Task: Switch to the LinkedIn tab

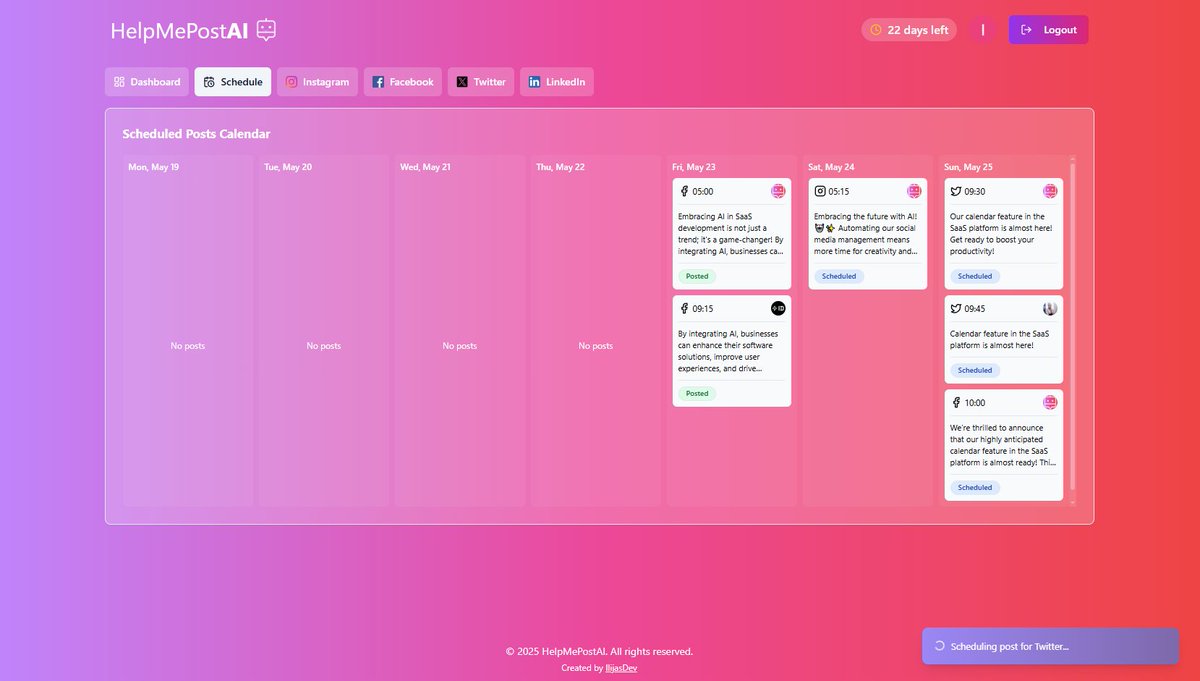Action: pyautogui.click(x=557, y=82)
